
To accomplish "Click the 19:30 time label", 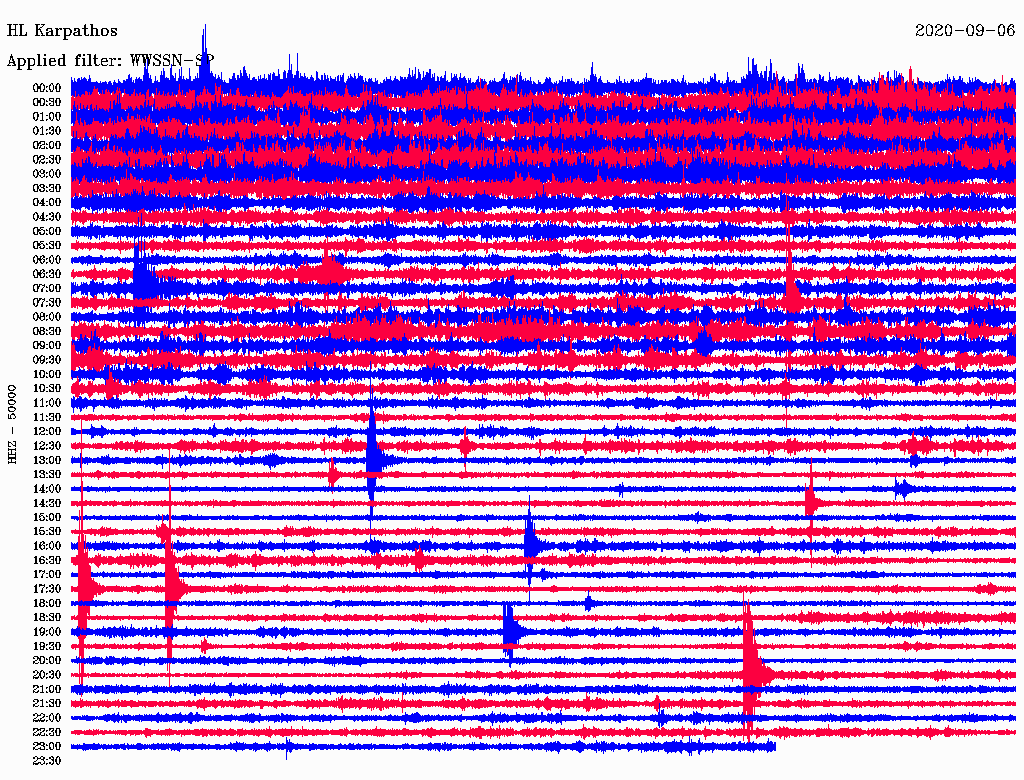I will point(47,647).
